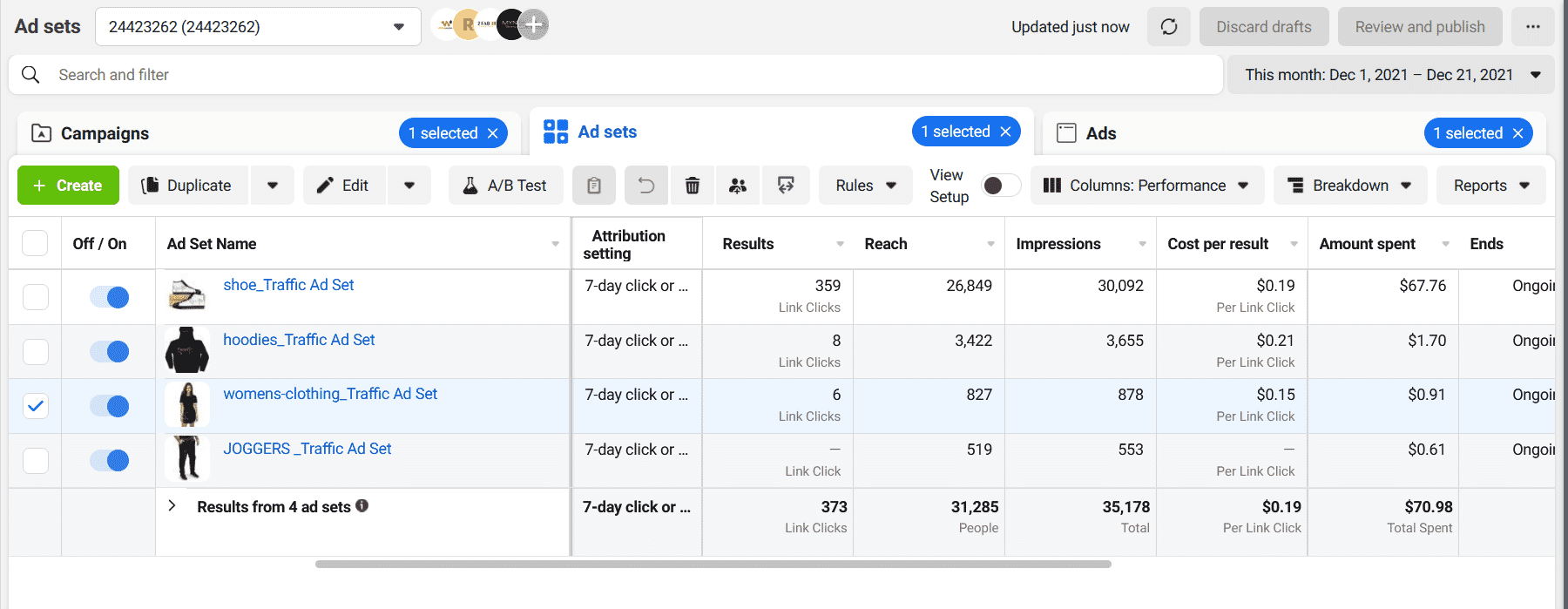Viewport: 1568px width, 609px height.
Task: Open the three-dot more options menu
Action: 1532,27
